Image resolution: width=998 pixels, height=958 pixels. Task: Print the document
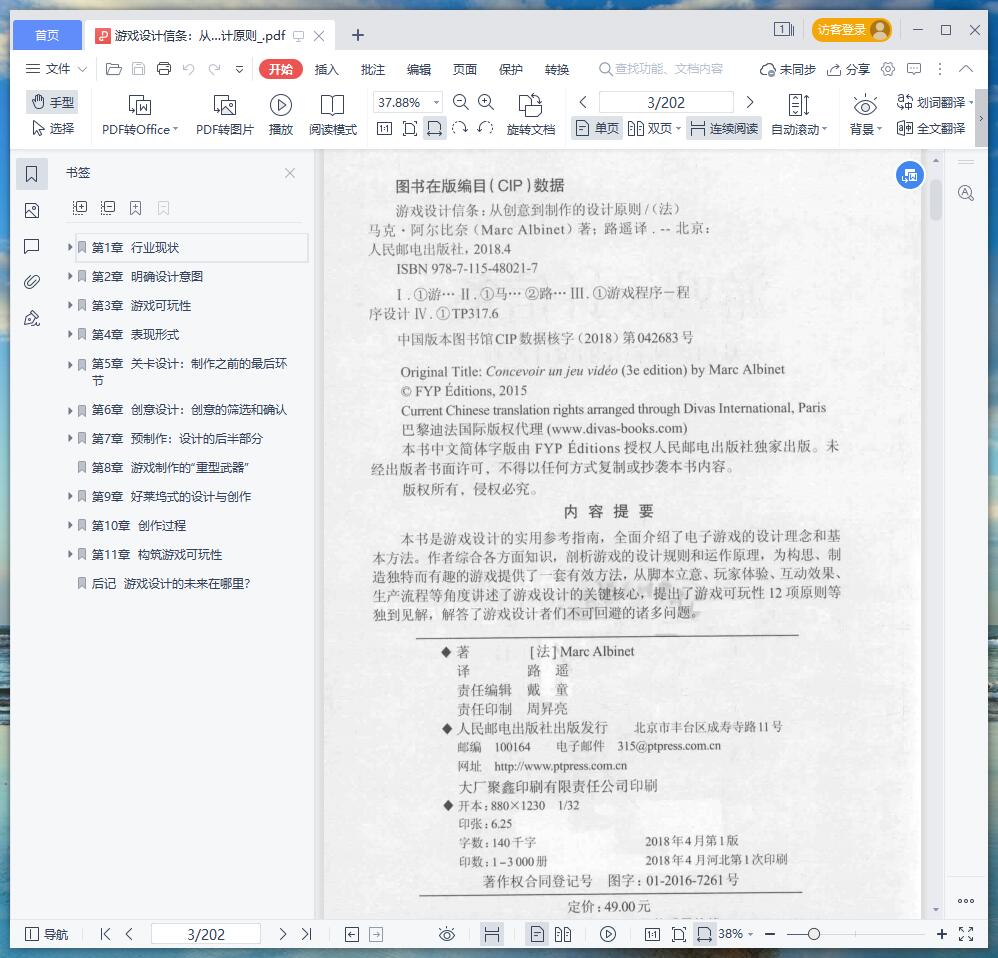pos(164,69)
